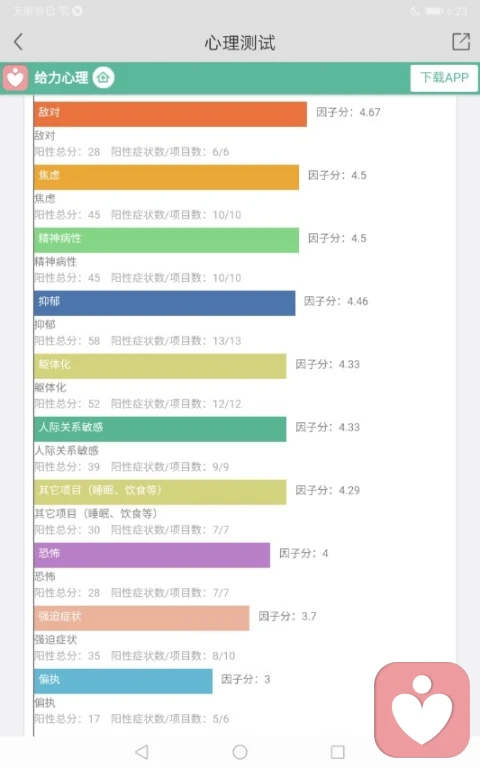The width and height of the screenshot is (480, 768).
Task: Tap the recent apps square button
Action: [338, 752]
